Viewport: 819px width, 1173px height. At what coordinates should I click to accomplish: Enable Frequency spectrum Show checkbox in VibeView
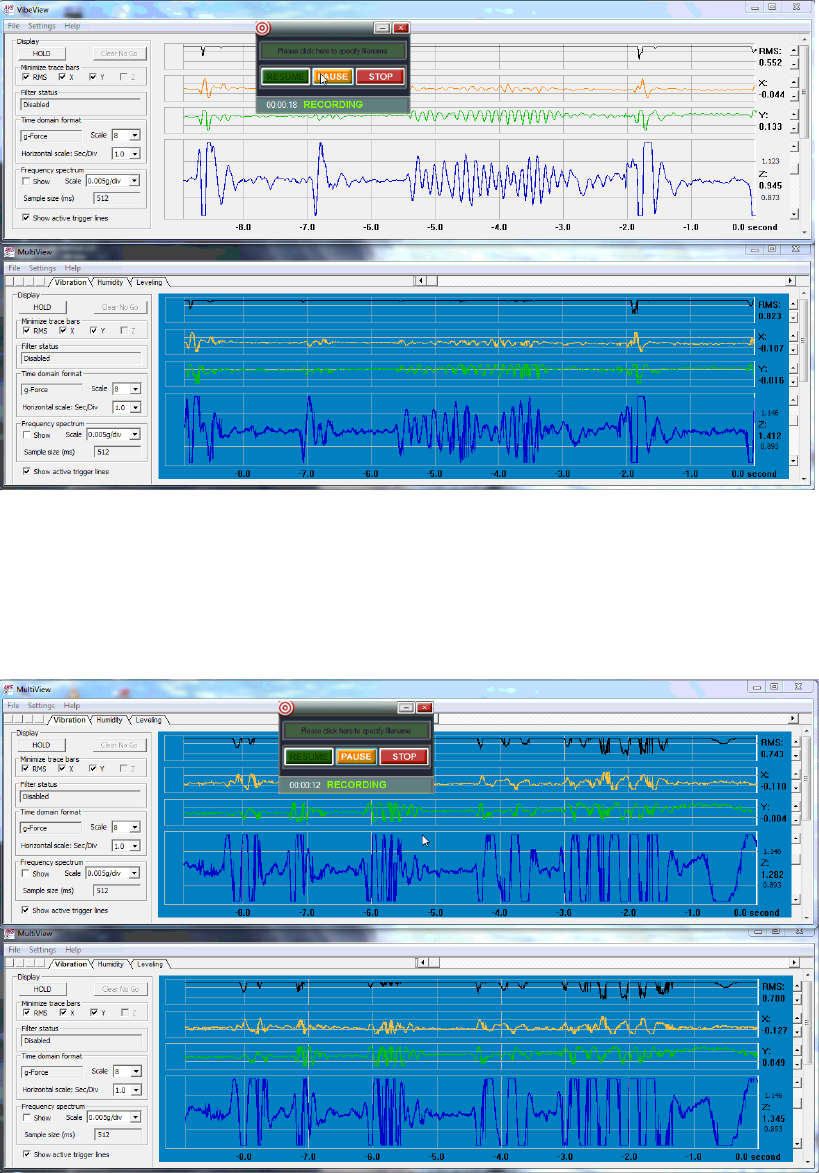[26, 181]
